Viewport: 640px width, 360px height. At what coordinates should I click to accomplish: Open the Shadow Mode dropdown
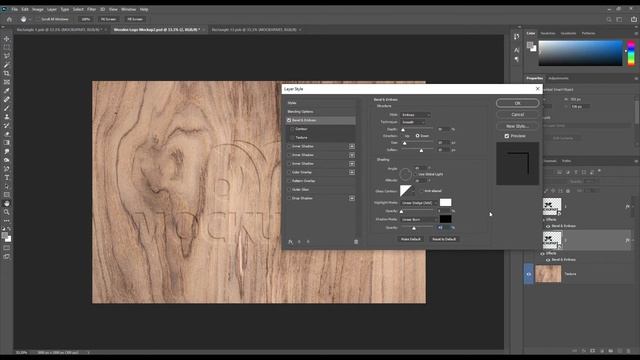(x=419, y=220)
